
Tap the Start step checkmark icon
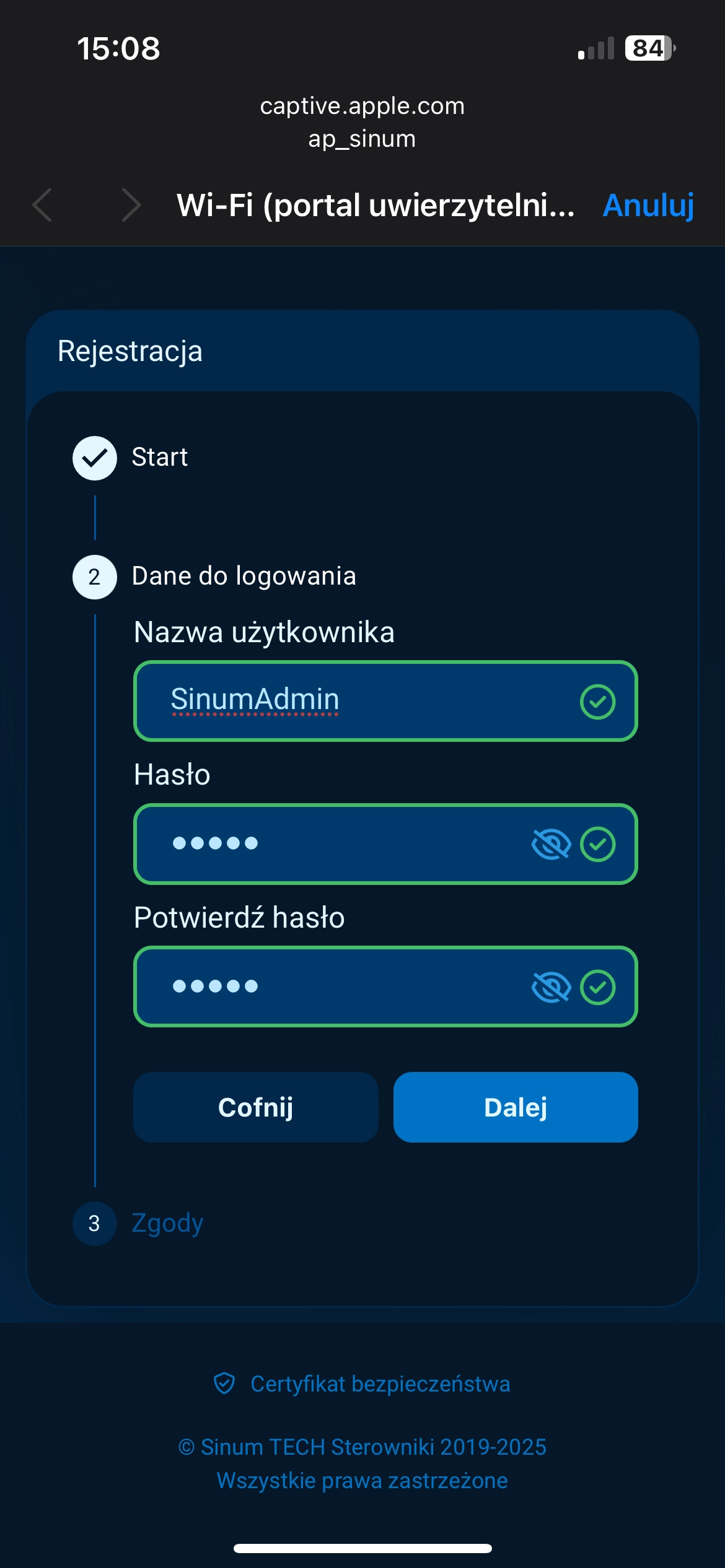point(95,458)
